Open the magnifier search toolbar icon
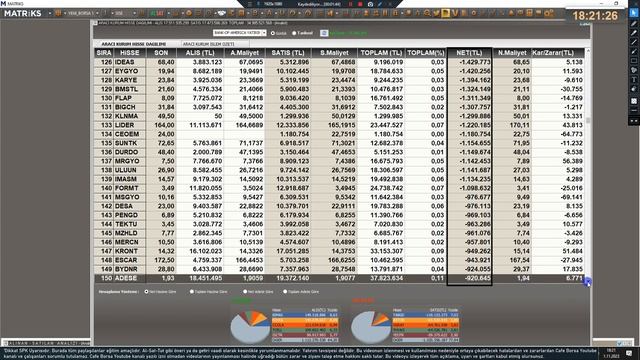Viewport: 640px width, 360px height. coord(427,13)
